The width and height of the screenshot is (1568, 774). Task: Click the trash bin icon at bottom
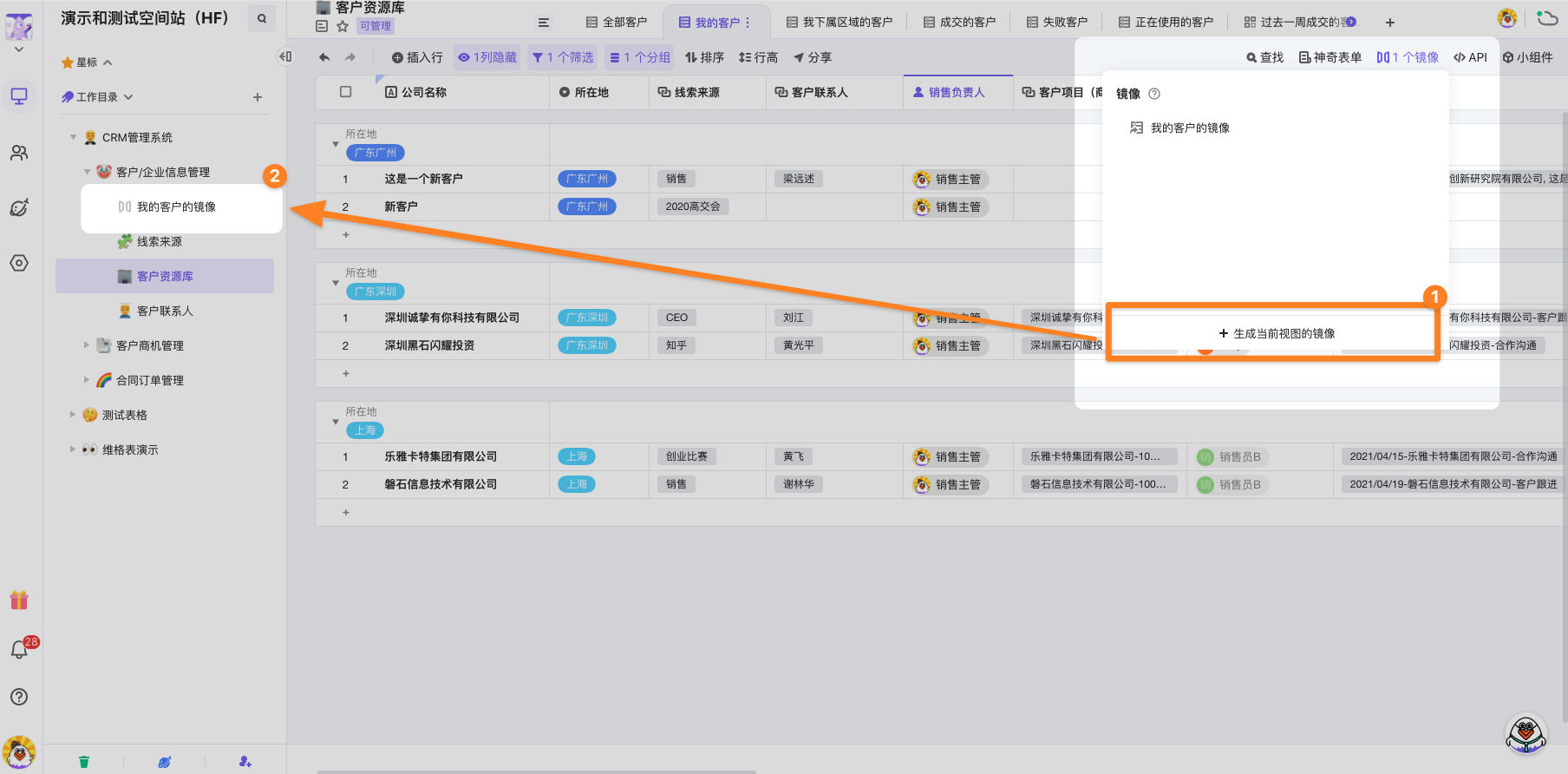coord(84,762)
